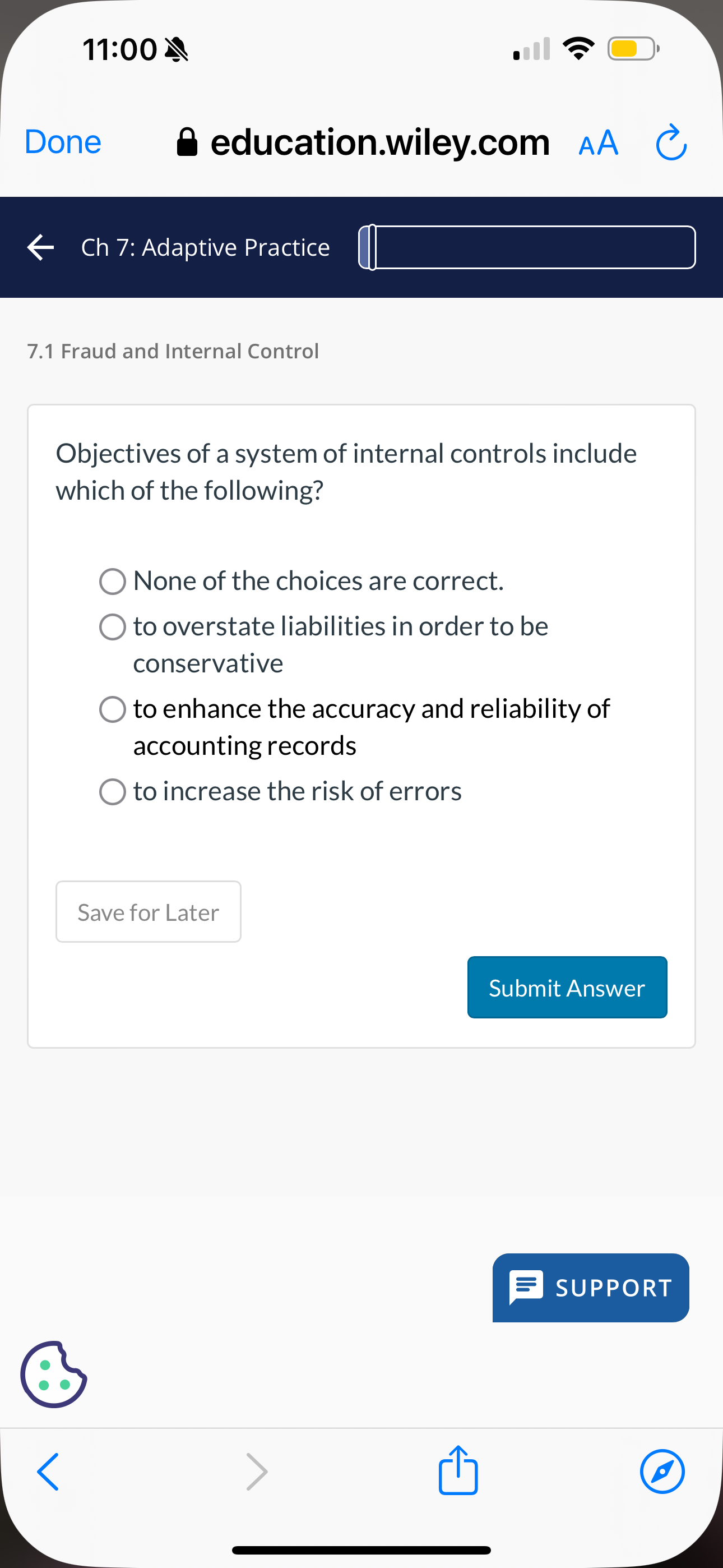
Task: Tap the education.wiley.com address bar
Action: [x=380, y=142]
